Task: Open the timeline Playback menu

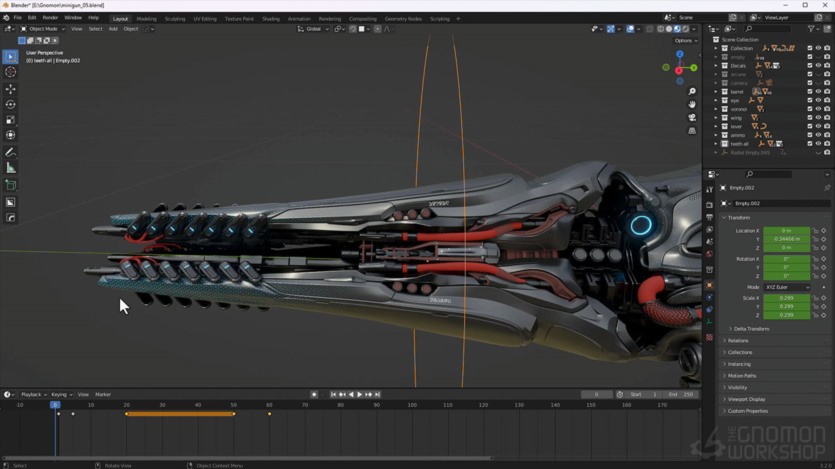Action: [x=33, y=394]
